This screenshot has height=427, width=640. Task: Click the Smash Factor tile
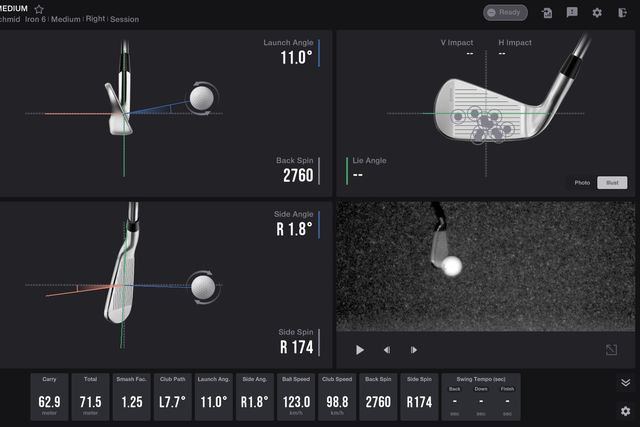pos(131,397)
